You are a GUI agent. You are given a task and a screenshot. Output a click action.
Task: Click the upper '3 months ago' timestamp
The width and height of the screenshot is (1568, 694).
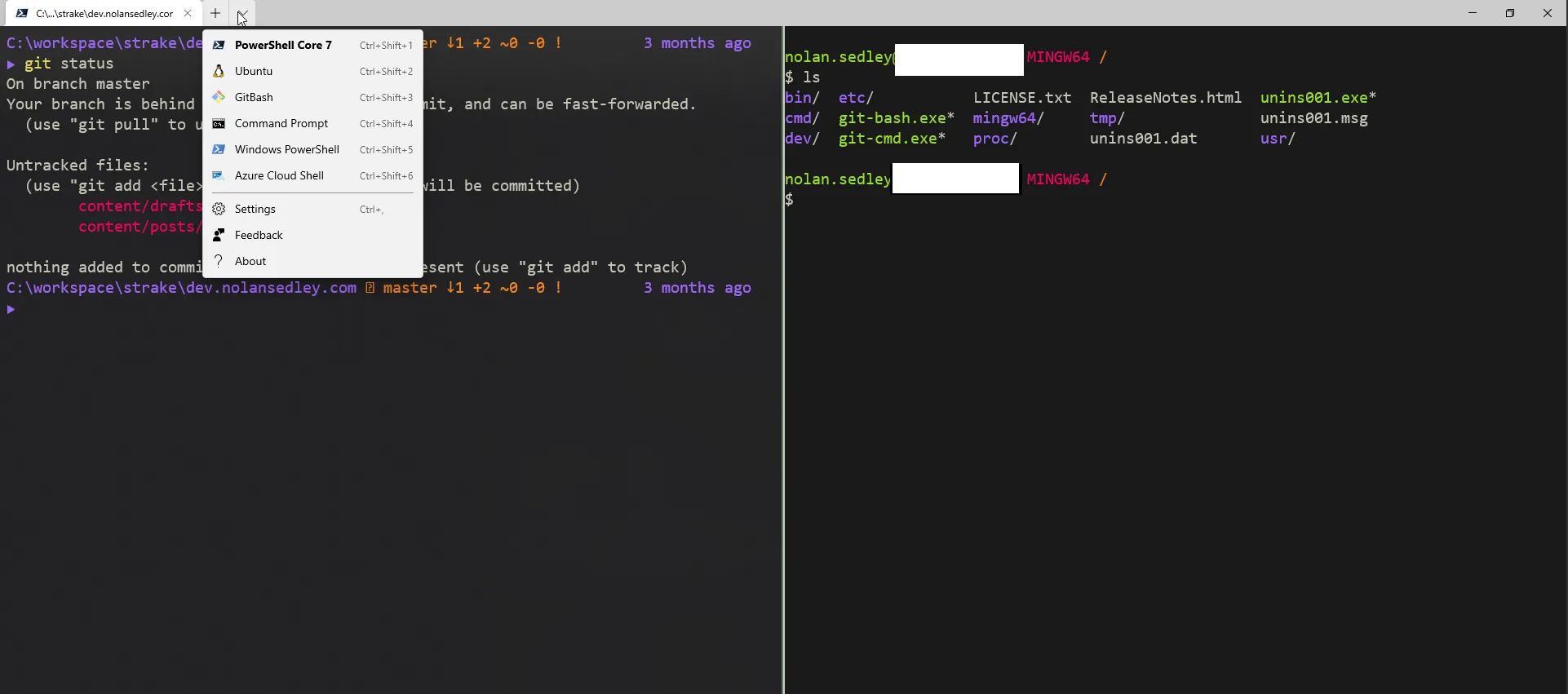(x=698, y=43)
